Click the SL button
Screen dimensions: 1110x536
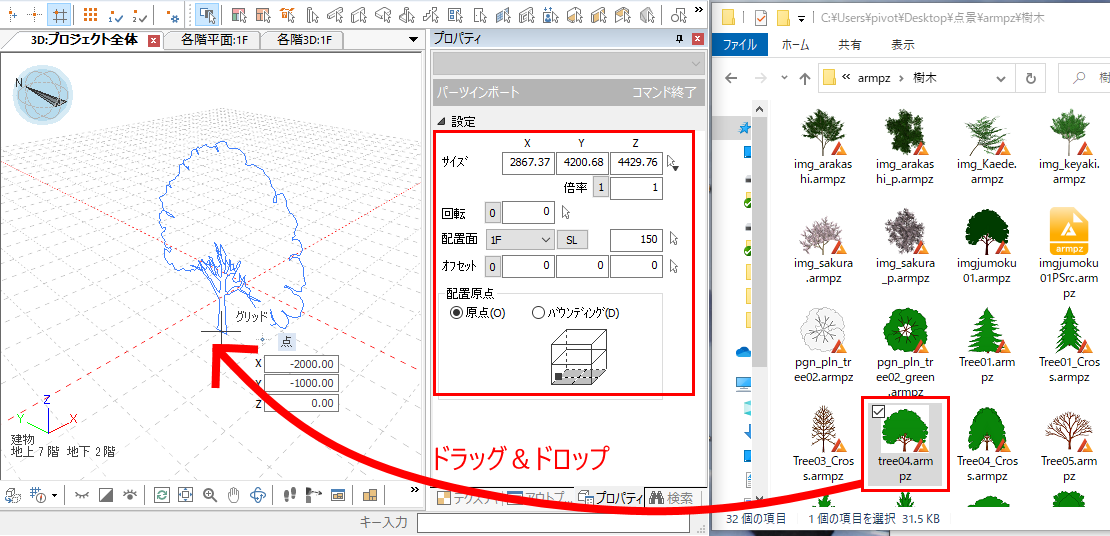tap(572, 240)
